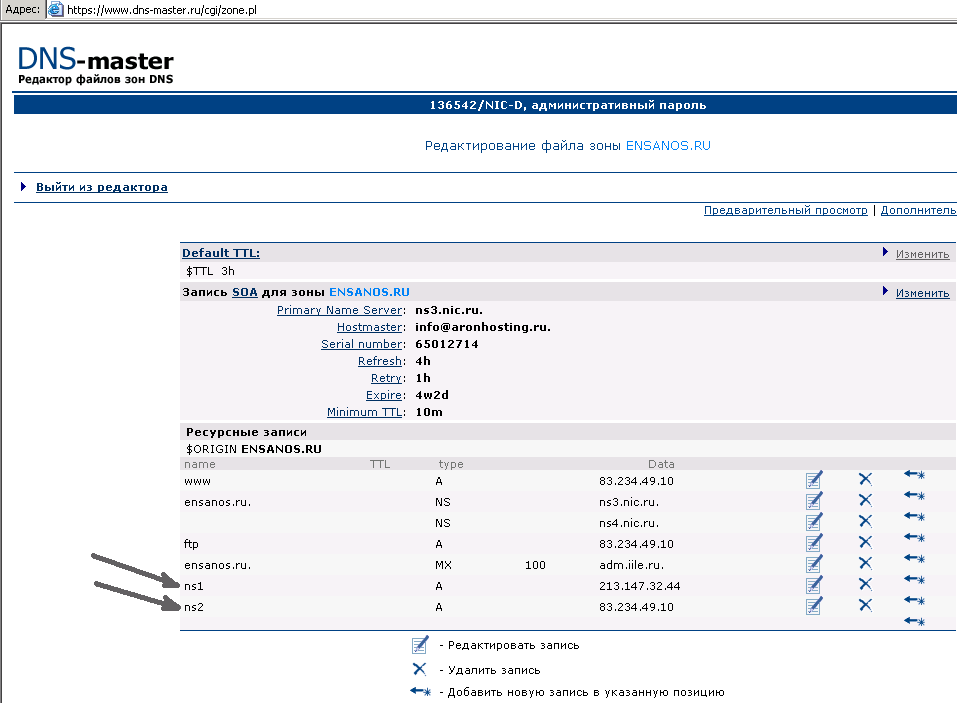Edit the www A record
Viewport: 957px width, 703px height.
pyautogui.click(x=814, y=480)
